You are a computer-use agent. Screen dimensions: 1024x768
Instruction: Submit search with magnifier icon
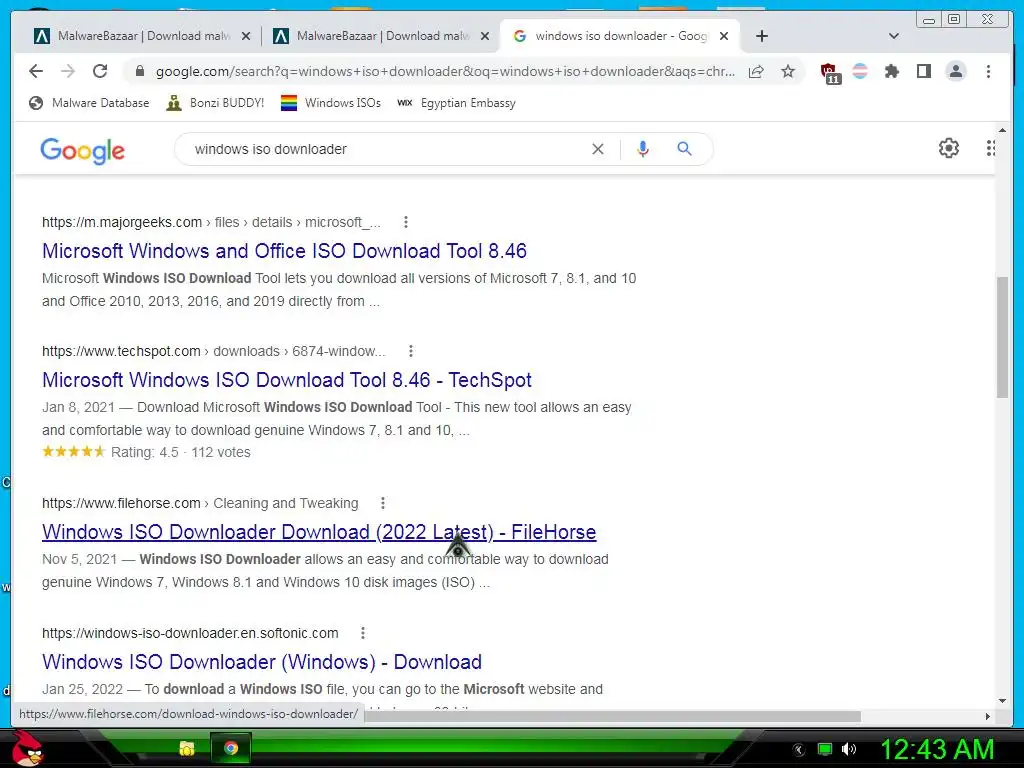tap(684, 149)
